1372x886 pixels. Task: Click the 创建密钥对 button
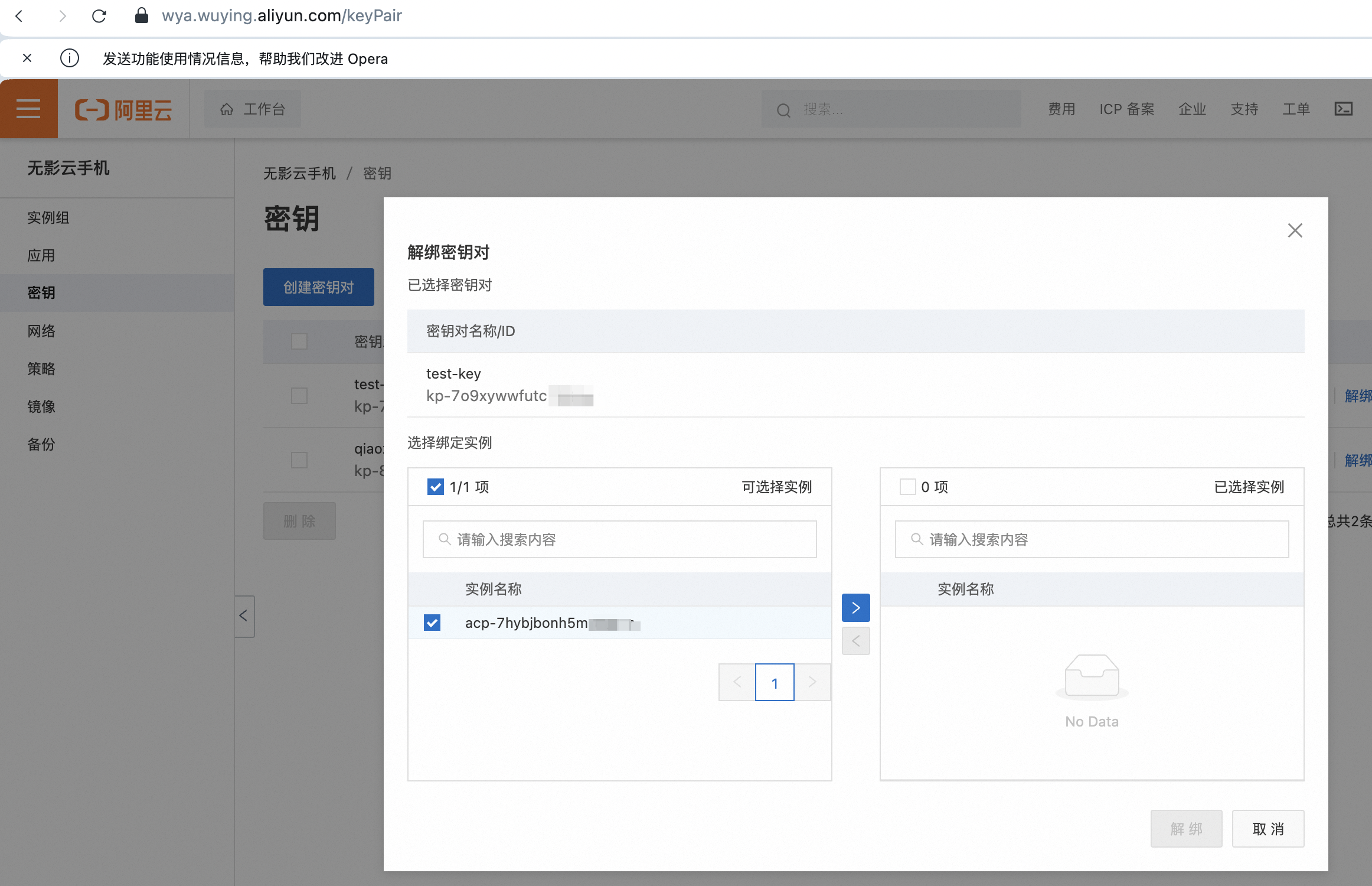click(x=318, y=287)
